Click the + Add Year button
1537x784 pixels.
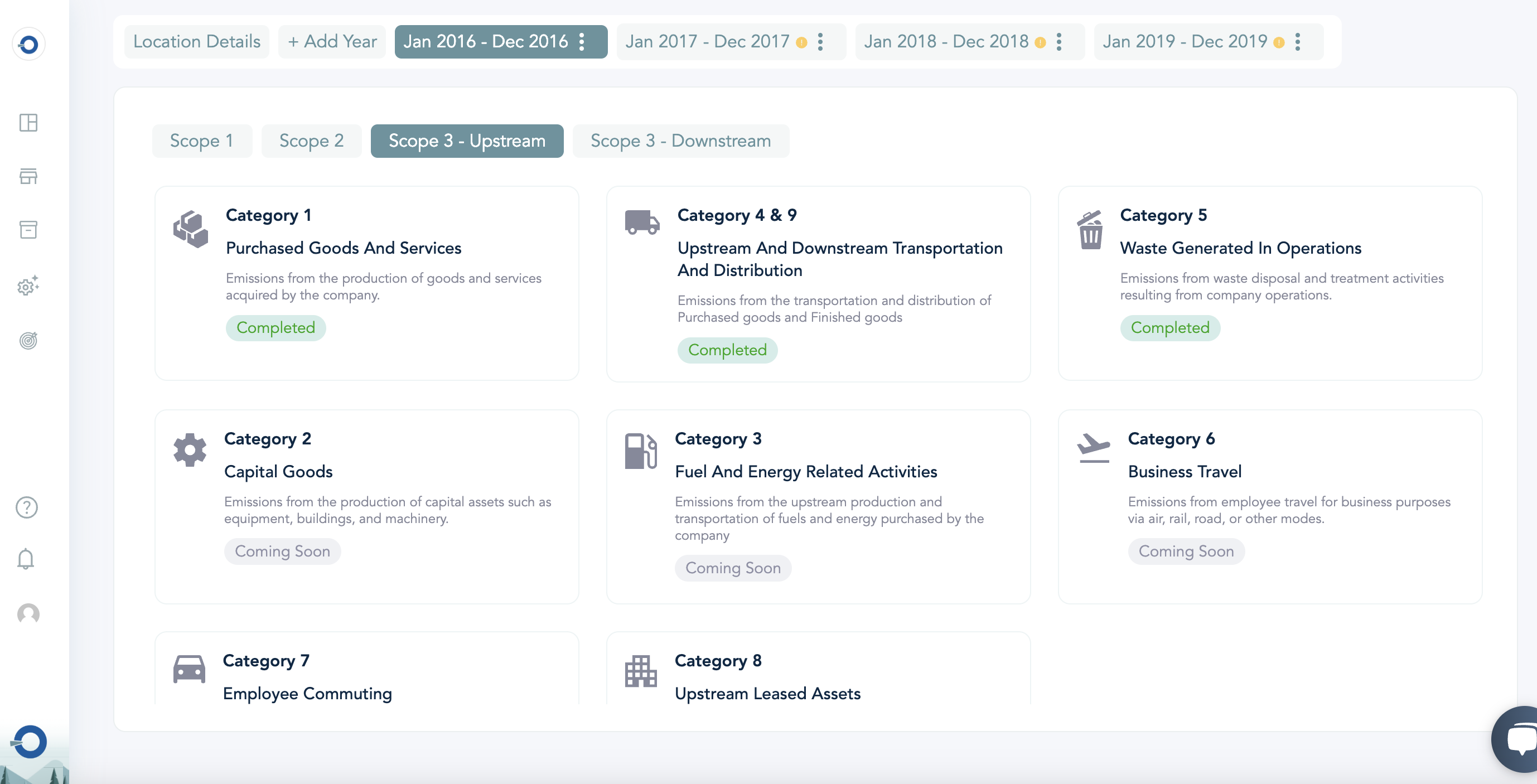click(332, 42)
